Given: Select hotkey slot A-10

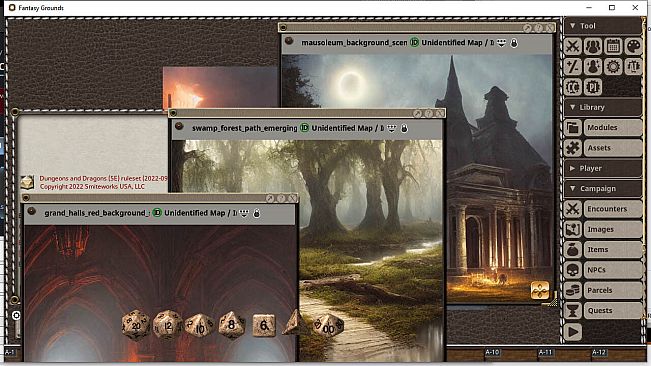Looking at the screenshot, I should [492, 353].
